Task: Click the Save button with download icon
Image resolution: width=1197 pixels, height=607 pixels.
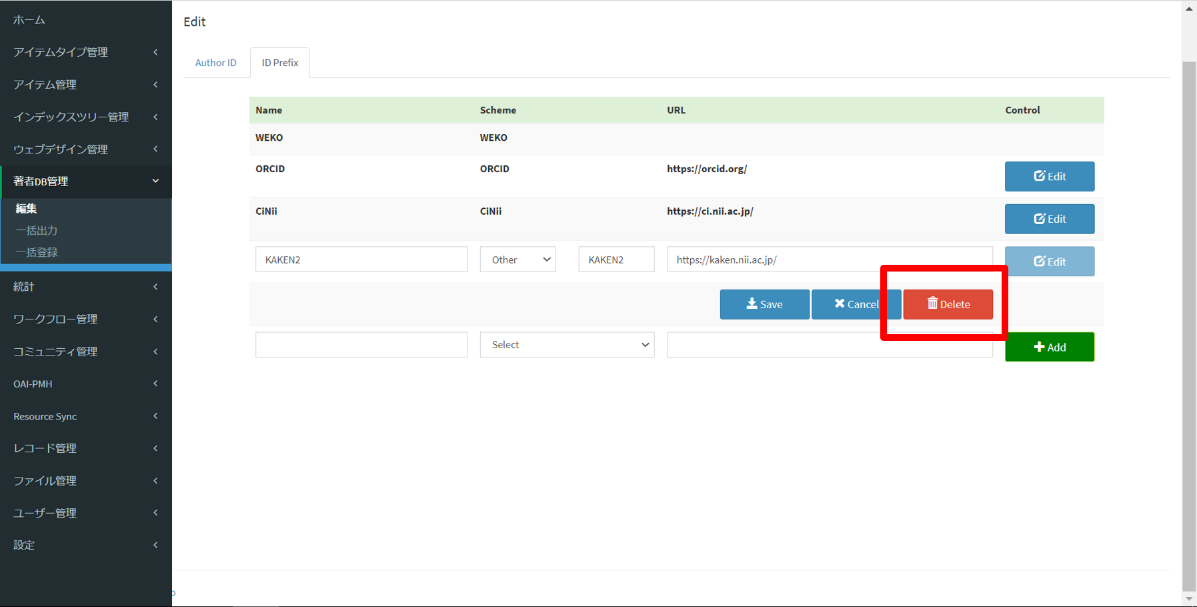Action: pos(764,304)
